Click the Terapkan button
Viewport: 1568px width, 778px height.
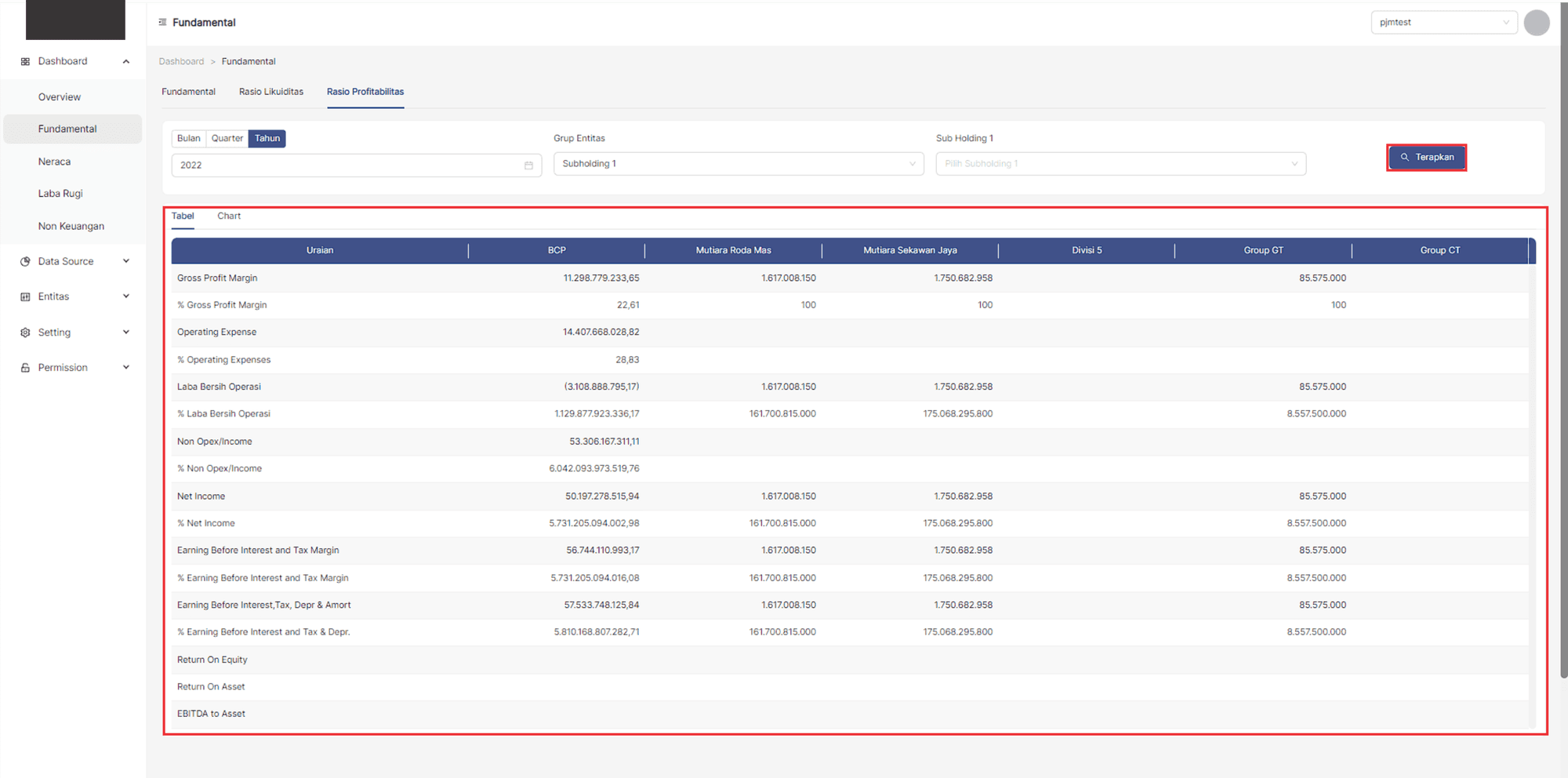pyautogui.click(x=1426, y=158)
